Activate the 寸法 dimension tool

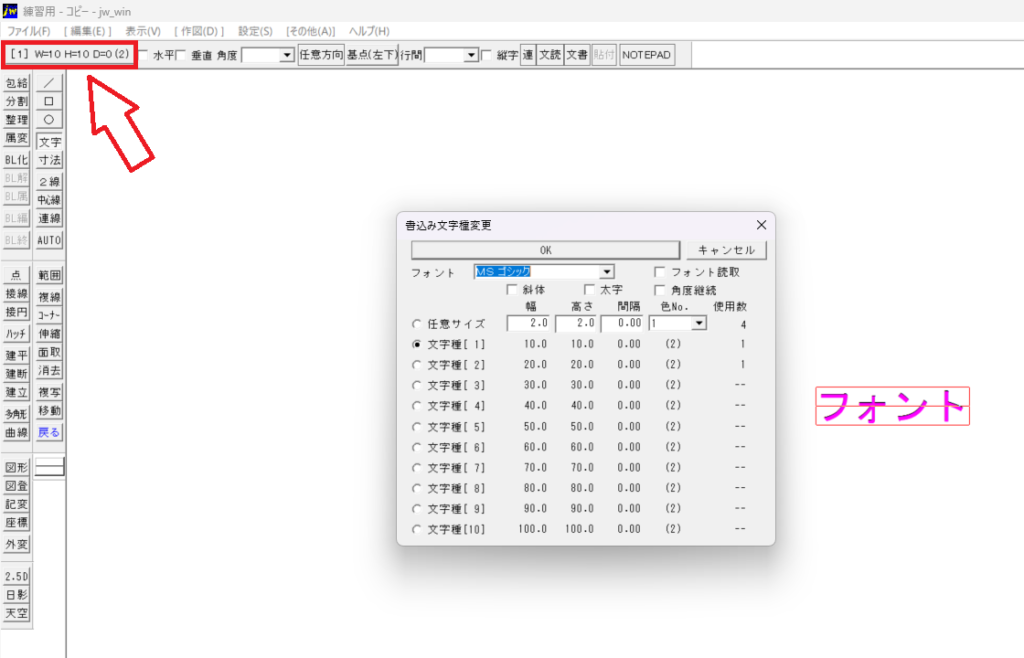click(49, 160)
